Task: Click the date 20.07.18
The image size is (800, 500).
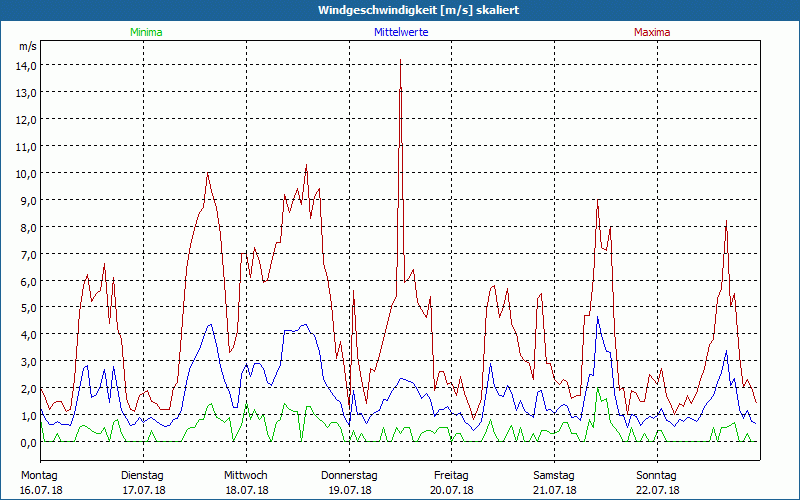Action: click(452, 490)
